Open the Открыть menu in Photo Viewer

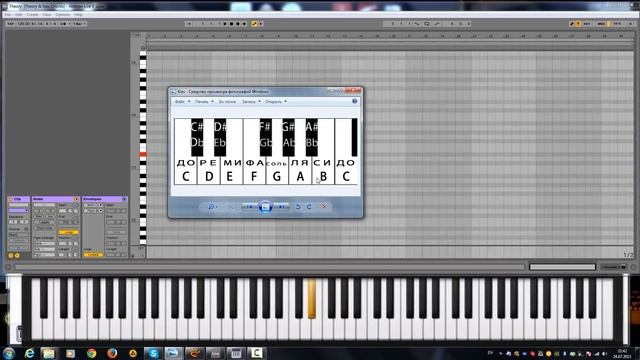pos(276,101)
